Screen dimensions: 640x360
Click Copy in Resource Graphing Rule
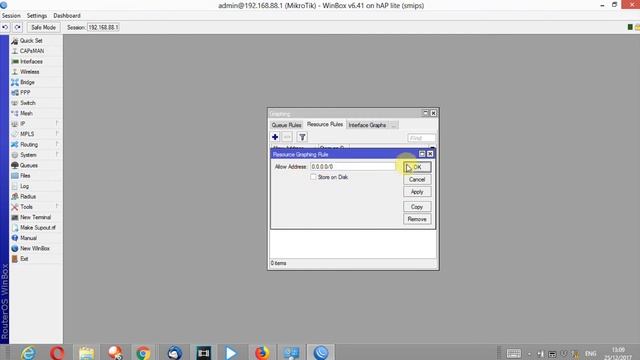click(x=417, y=207)
